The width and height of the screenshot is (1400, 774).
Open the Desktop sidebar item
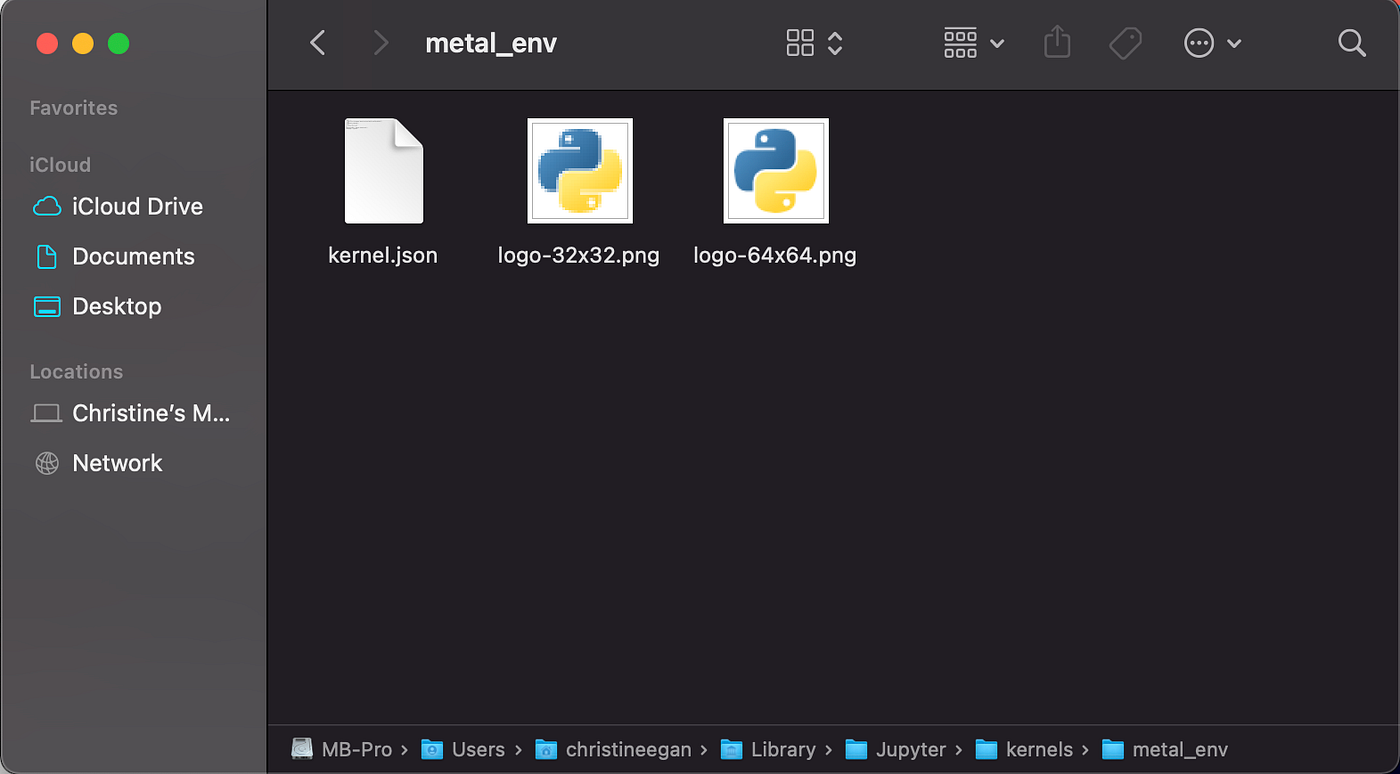[x=117, y=306]
